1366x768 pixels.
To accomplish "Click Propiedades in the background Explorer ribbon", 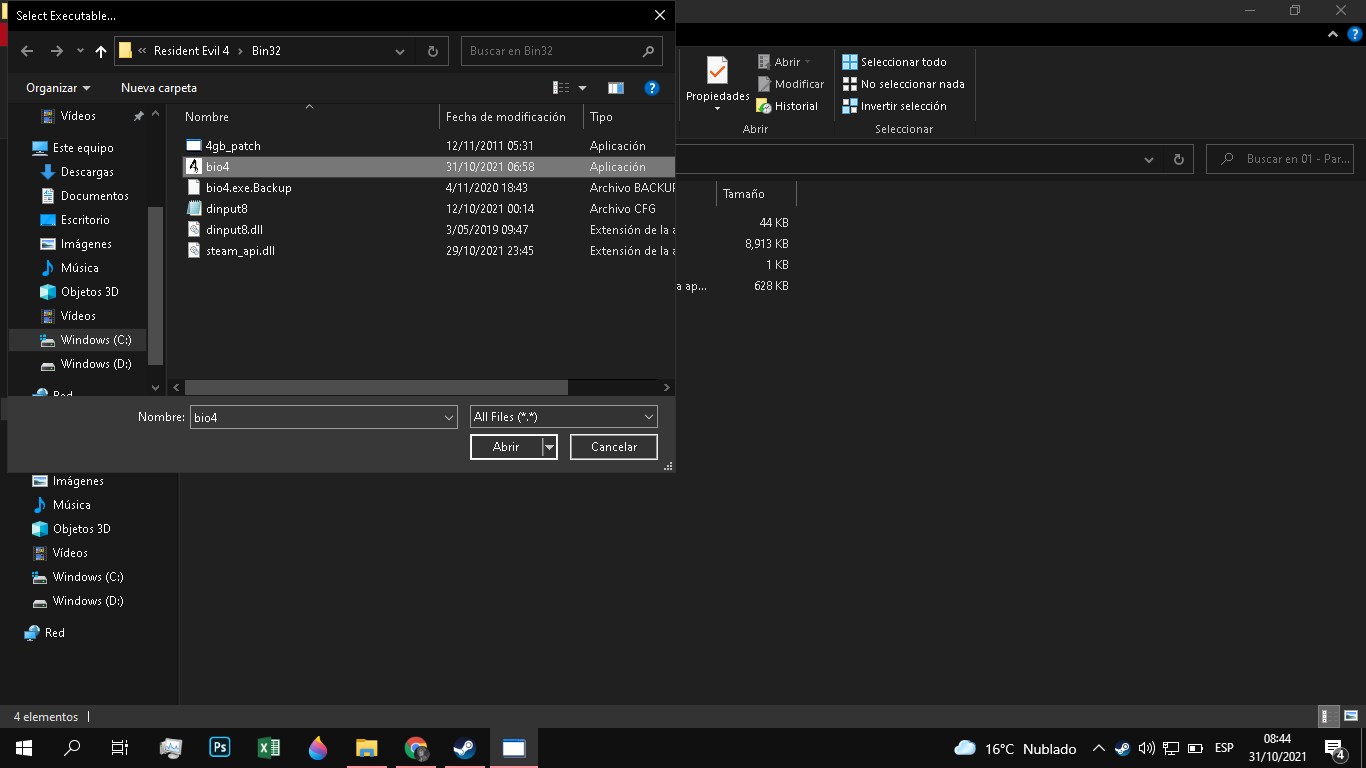I will click(717, 84).
